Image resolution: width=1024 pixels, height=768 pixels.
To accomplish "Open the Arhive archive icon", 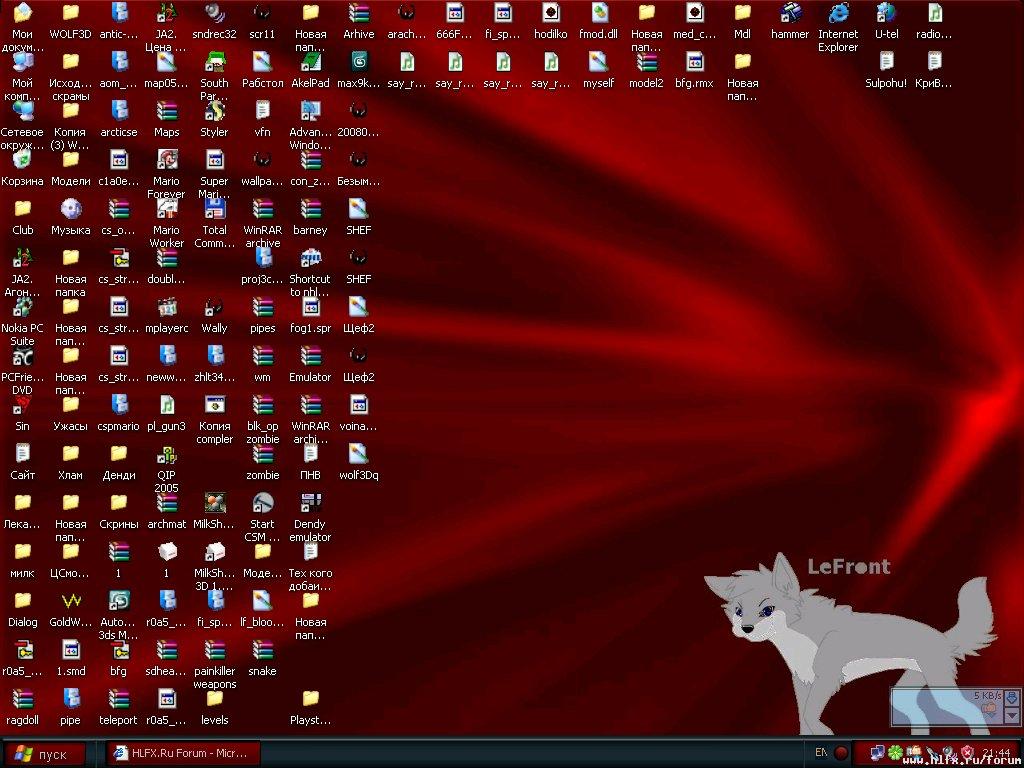I will [x=359, y=13].
